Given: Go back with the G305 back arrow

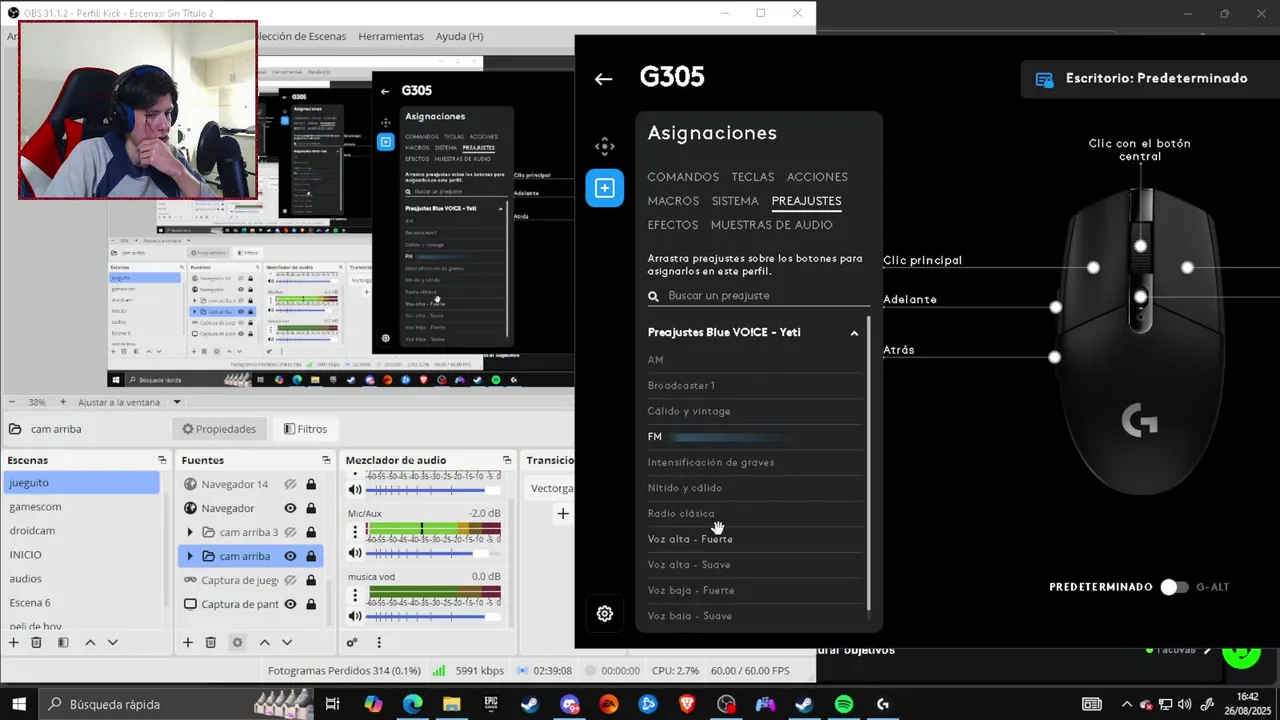Looking at the screenshot, I should [x=603, y=79].
